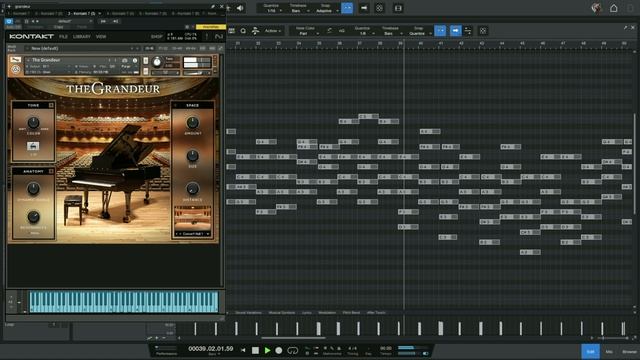Open the top toolbar Timebase Bars dropdown
The image size is (640, 360).
tap(298, 8)
